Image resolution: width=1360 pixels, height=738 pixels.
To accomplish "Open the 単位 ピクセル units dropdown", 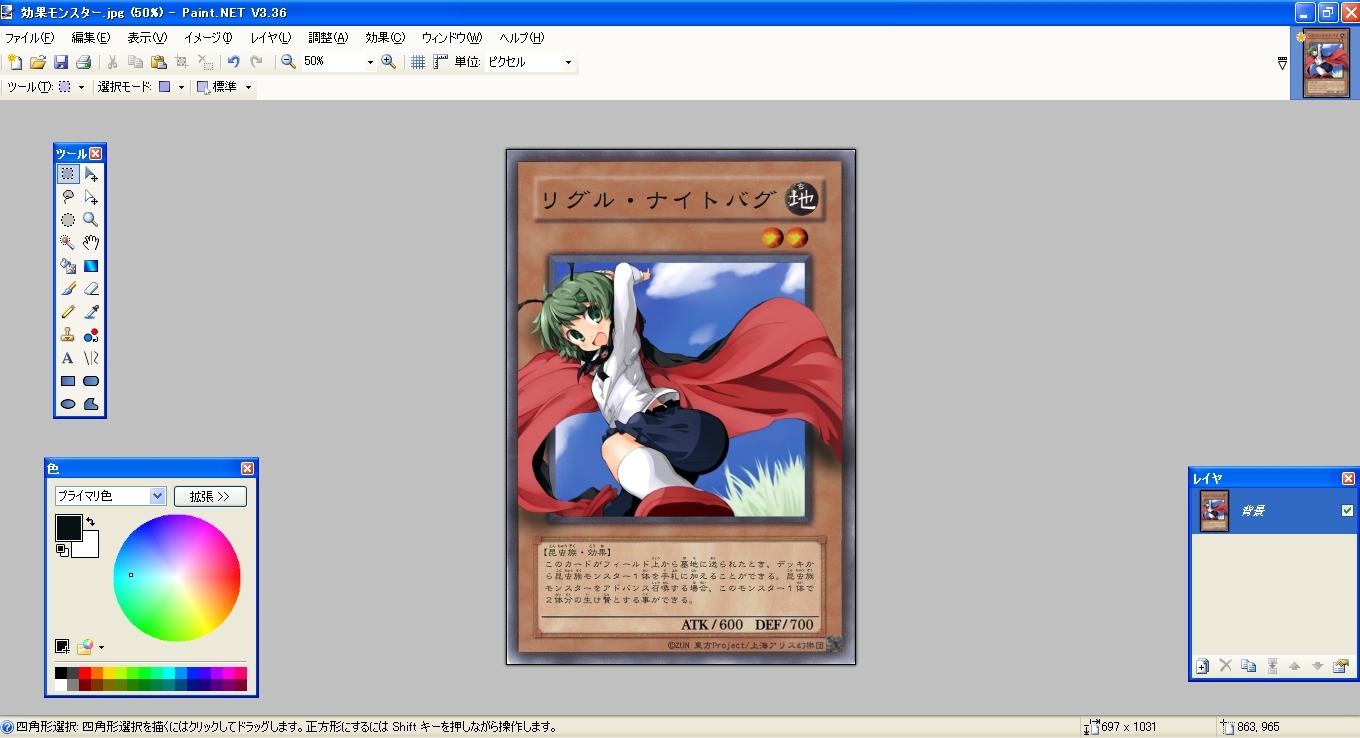I will (568, 62).
